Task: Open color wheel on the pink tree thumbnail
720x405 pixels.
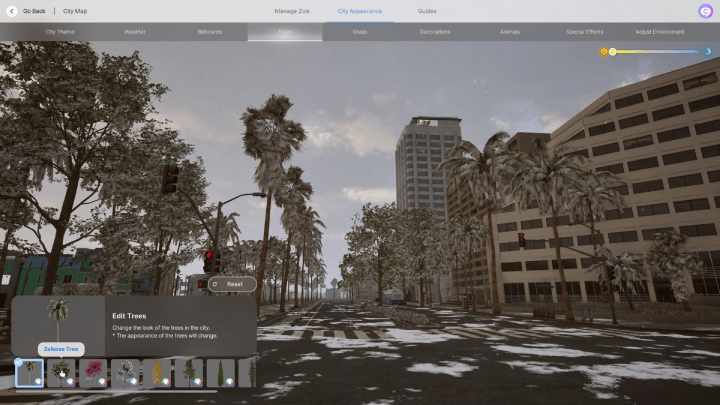Action: coord(101,381)
